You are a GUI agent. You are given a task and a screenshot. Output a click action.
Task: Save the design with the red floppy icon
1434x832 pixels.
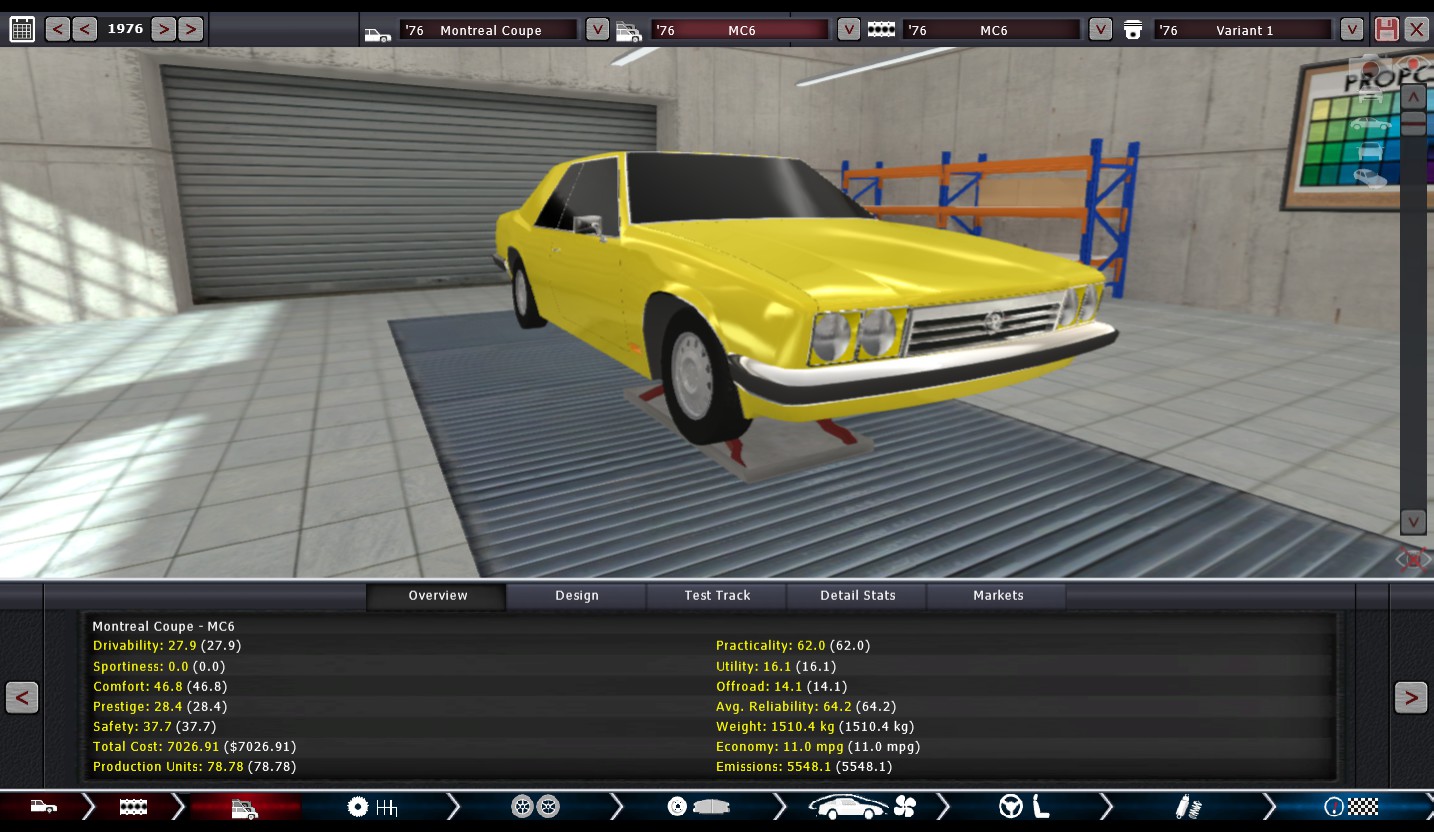coord(1386,29)
